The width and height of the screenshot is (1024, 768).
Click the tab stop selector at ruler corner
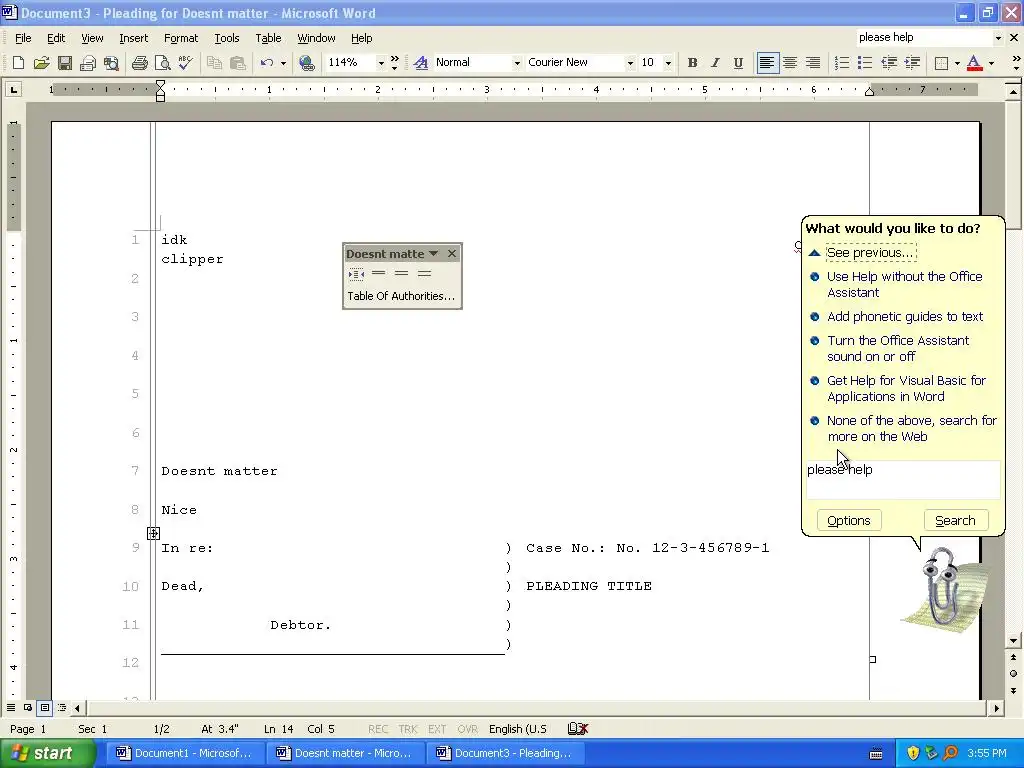point(14,89)
